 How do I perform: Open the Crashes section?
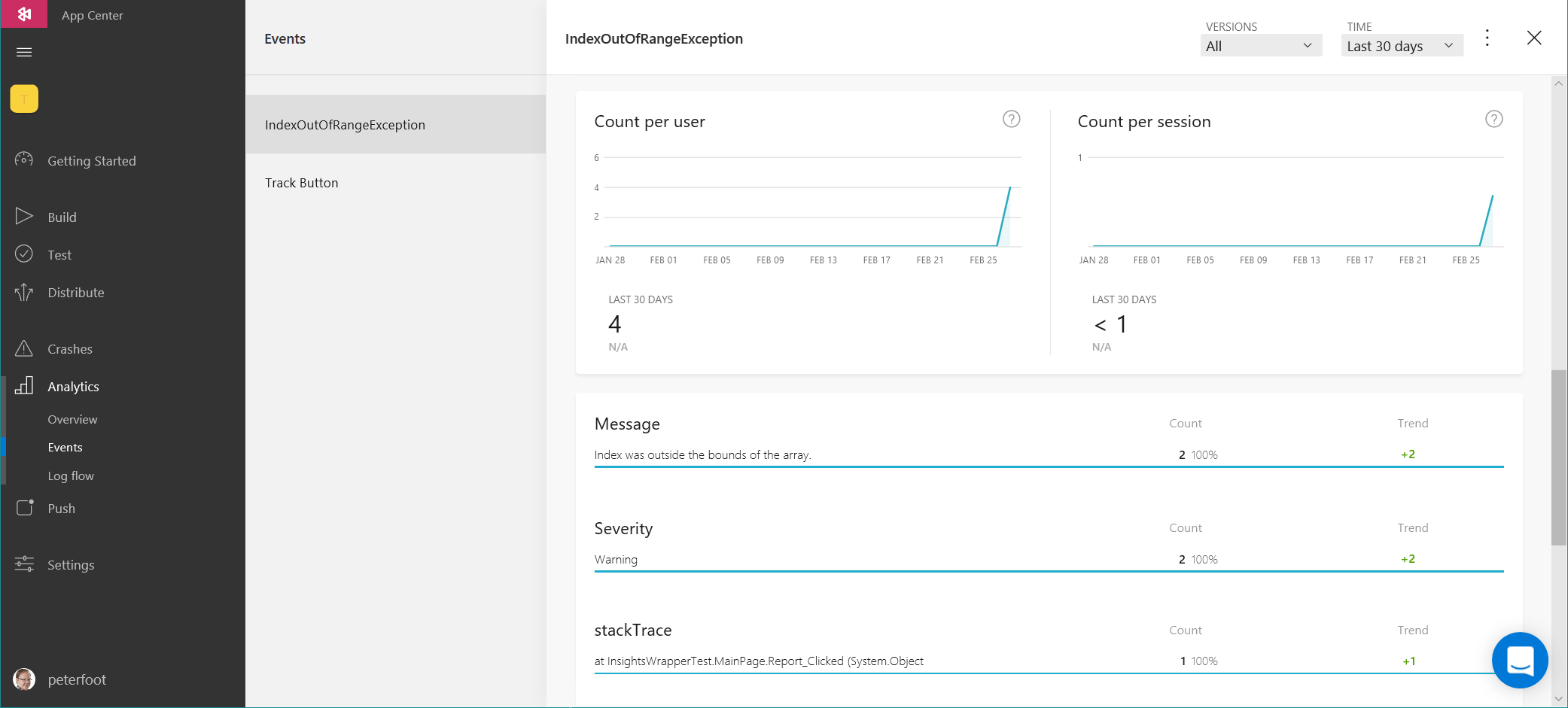pos(69,349)
